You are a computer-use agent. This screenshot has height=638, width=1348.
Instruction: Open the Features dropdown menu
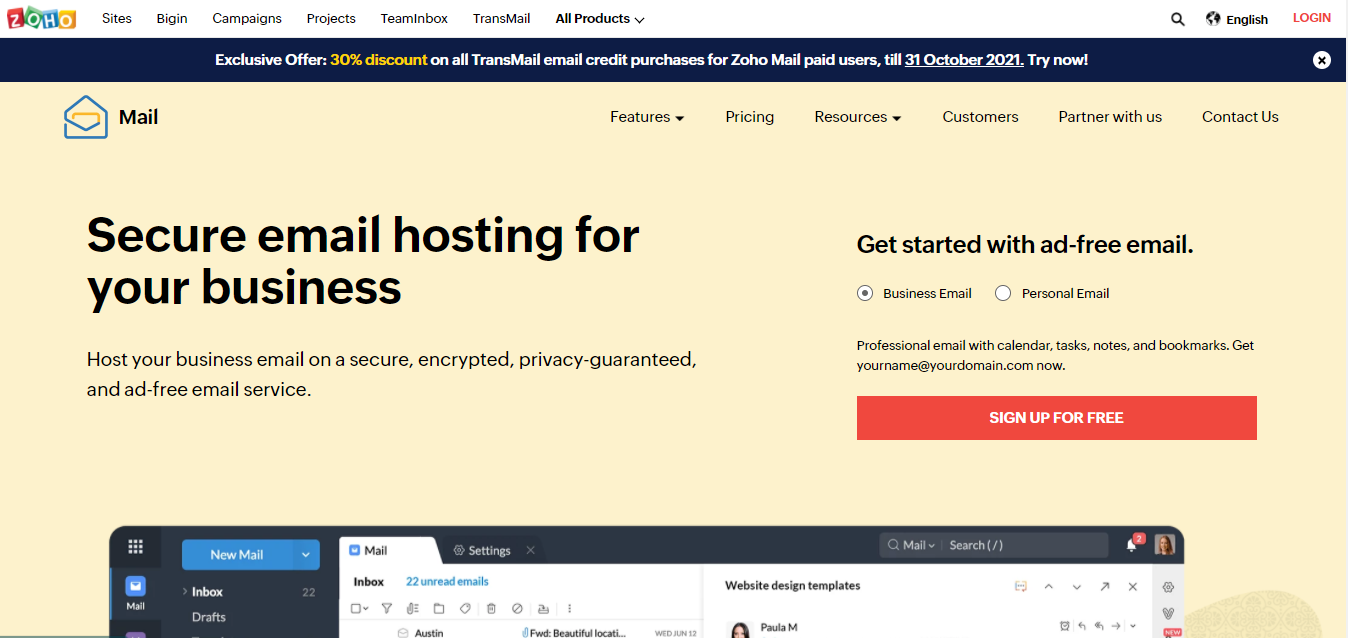(x=646, y=117)
